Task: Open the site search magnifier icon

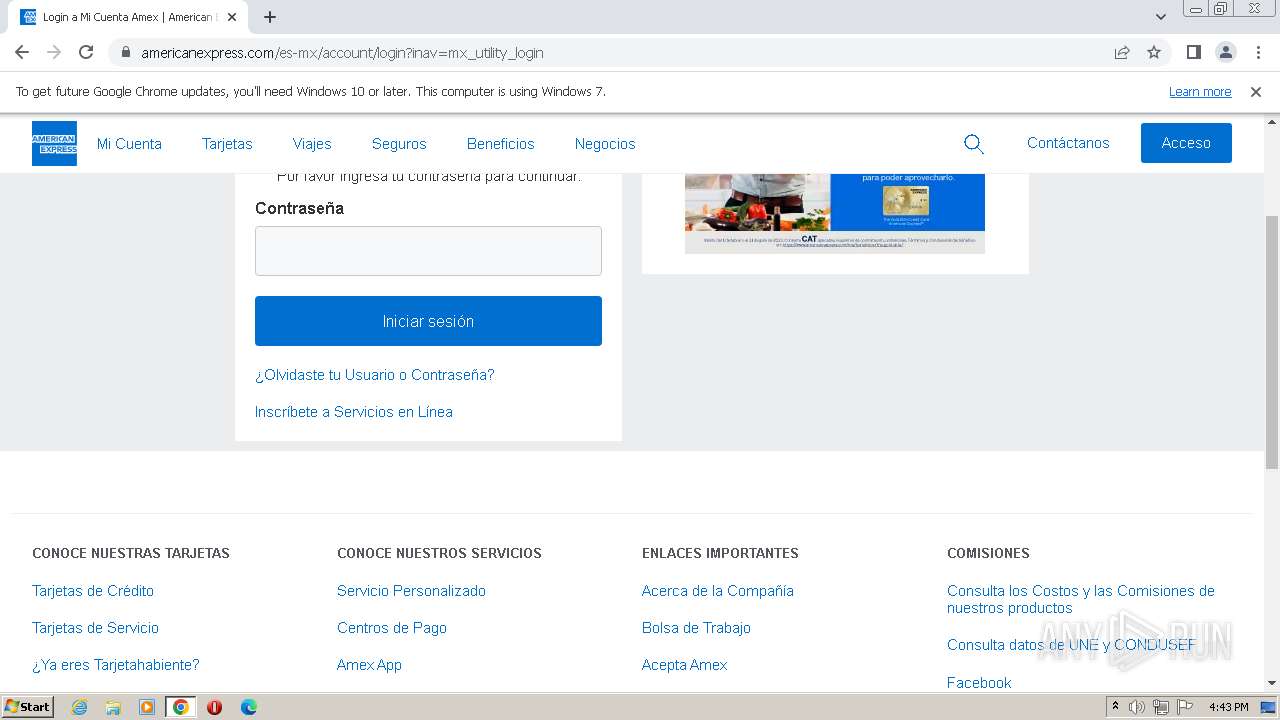Action: pyautogui.click(x=973, y=144)
